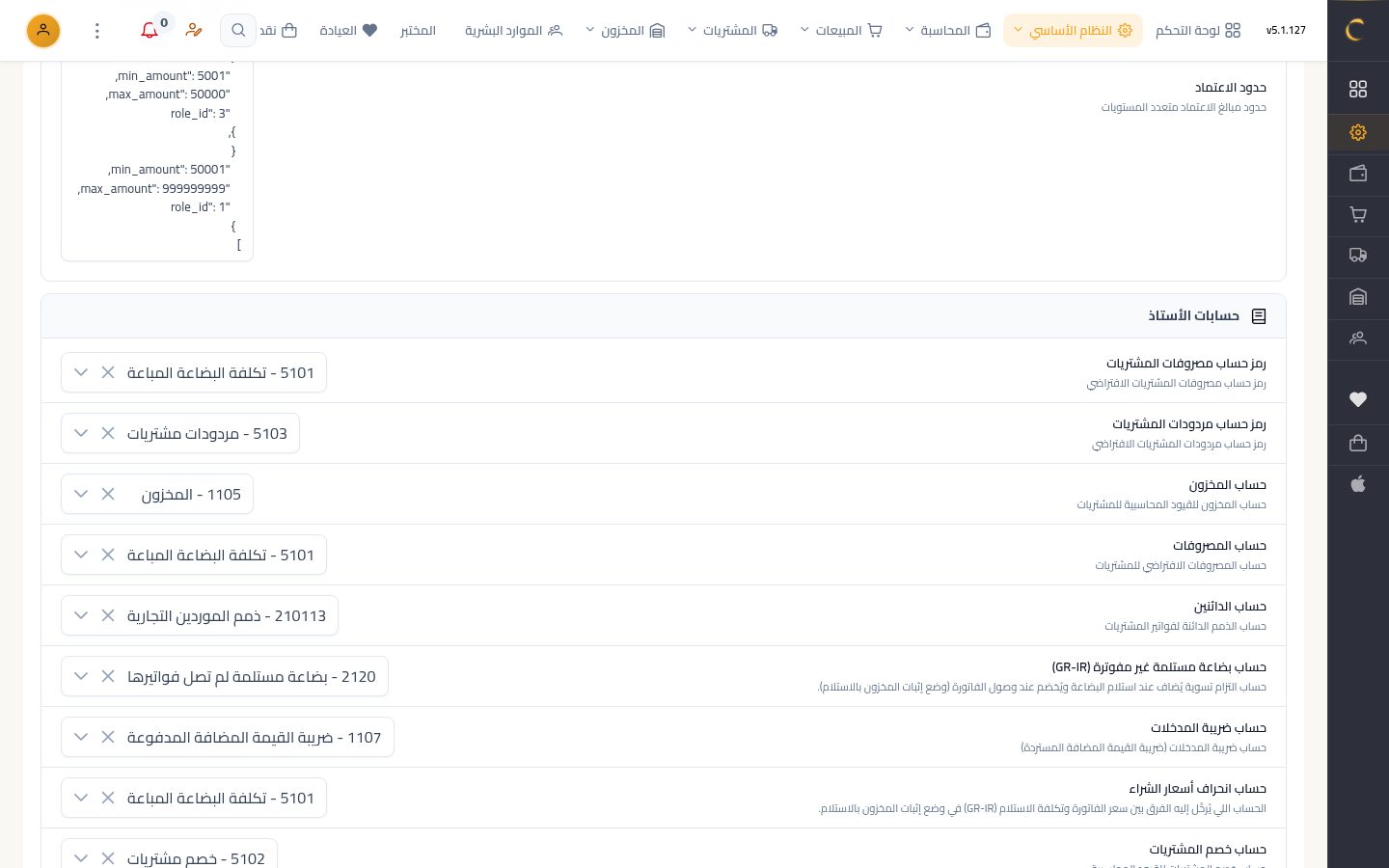Open the three-dots more menu
Screen dimensions: 1389x868
coord(97,31)
